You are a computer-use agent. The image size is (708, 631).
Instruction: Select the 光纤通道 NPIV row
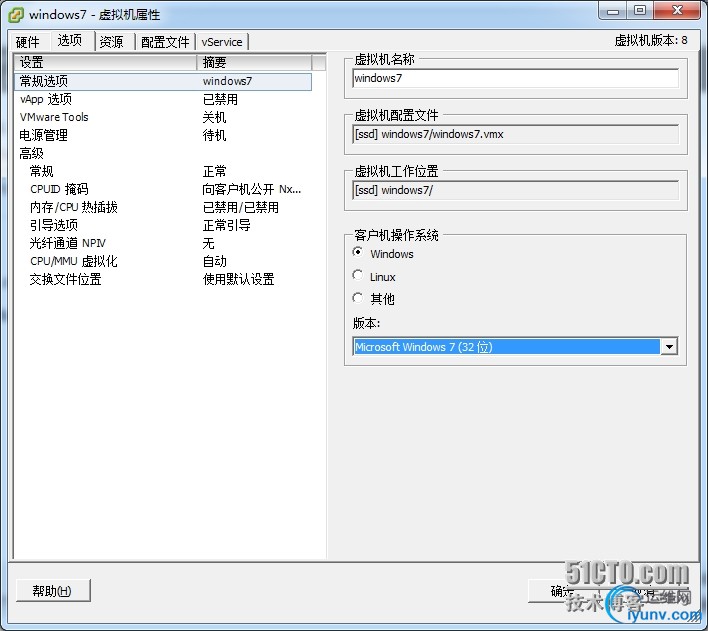click(163, 243)
